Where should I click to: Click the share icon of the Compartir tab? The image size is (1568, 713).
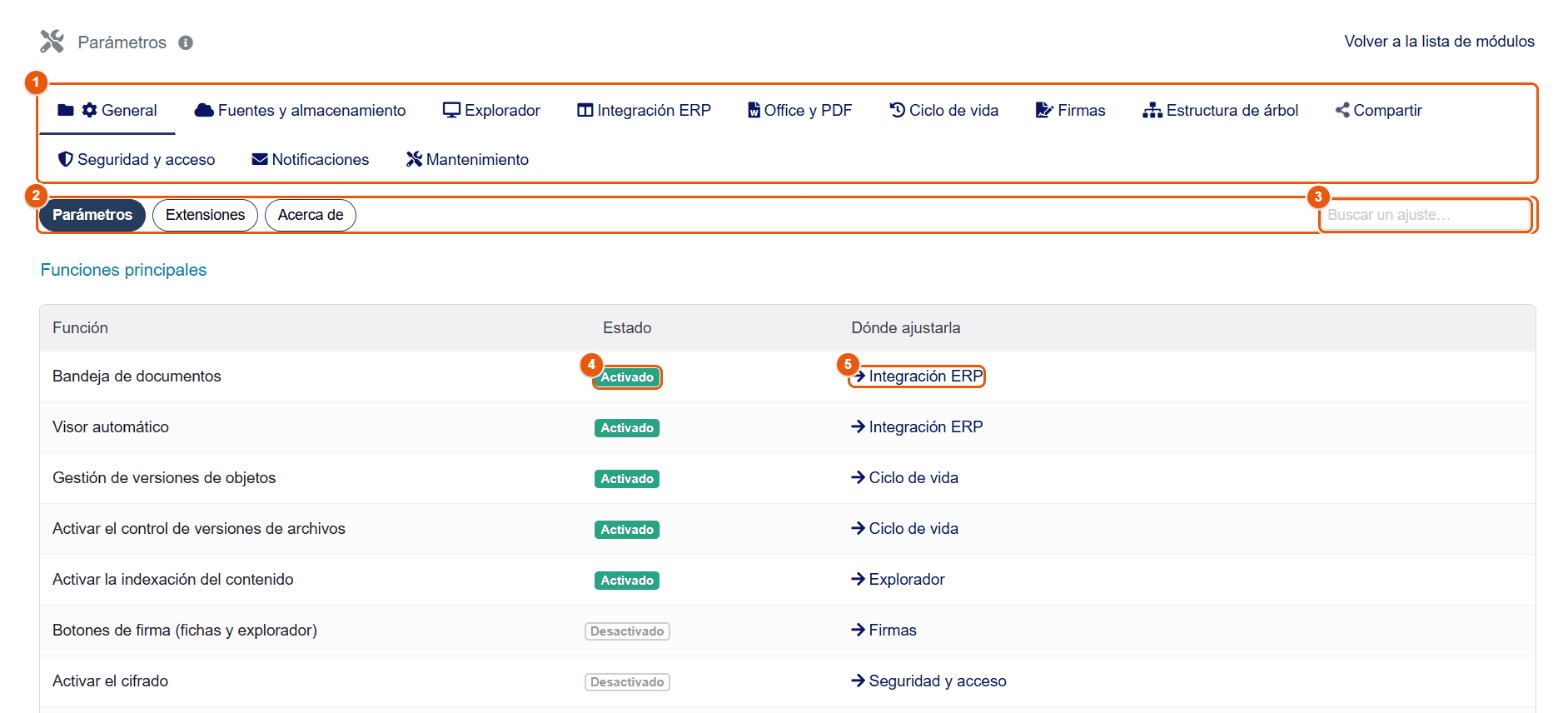(1342, 110)
